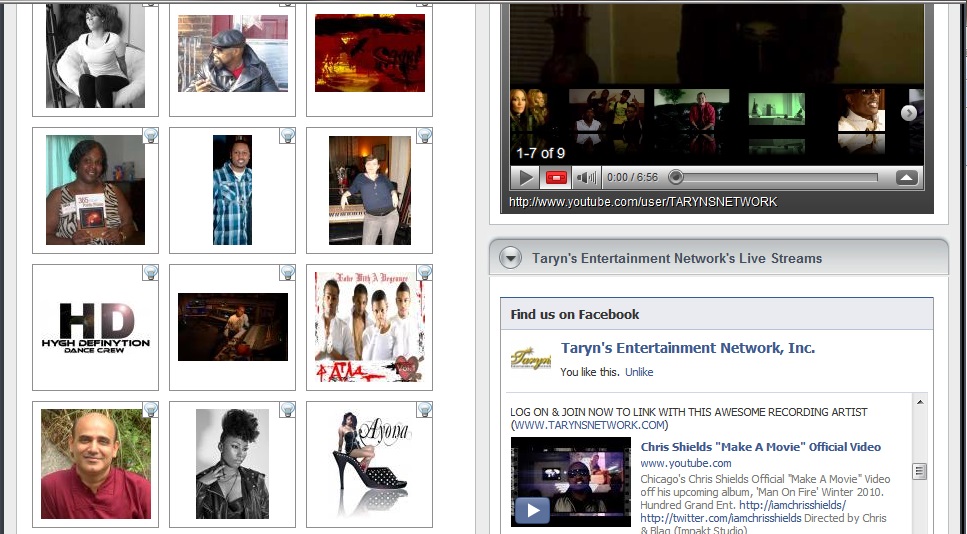The width and height of the screenshot is (967, 534).
Task: Open Taryn's Entertainment Network, Inc. Facebook page
Action: [x=687, y=348]
